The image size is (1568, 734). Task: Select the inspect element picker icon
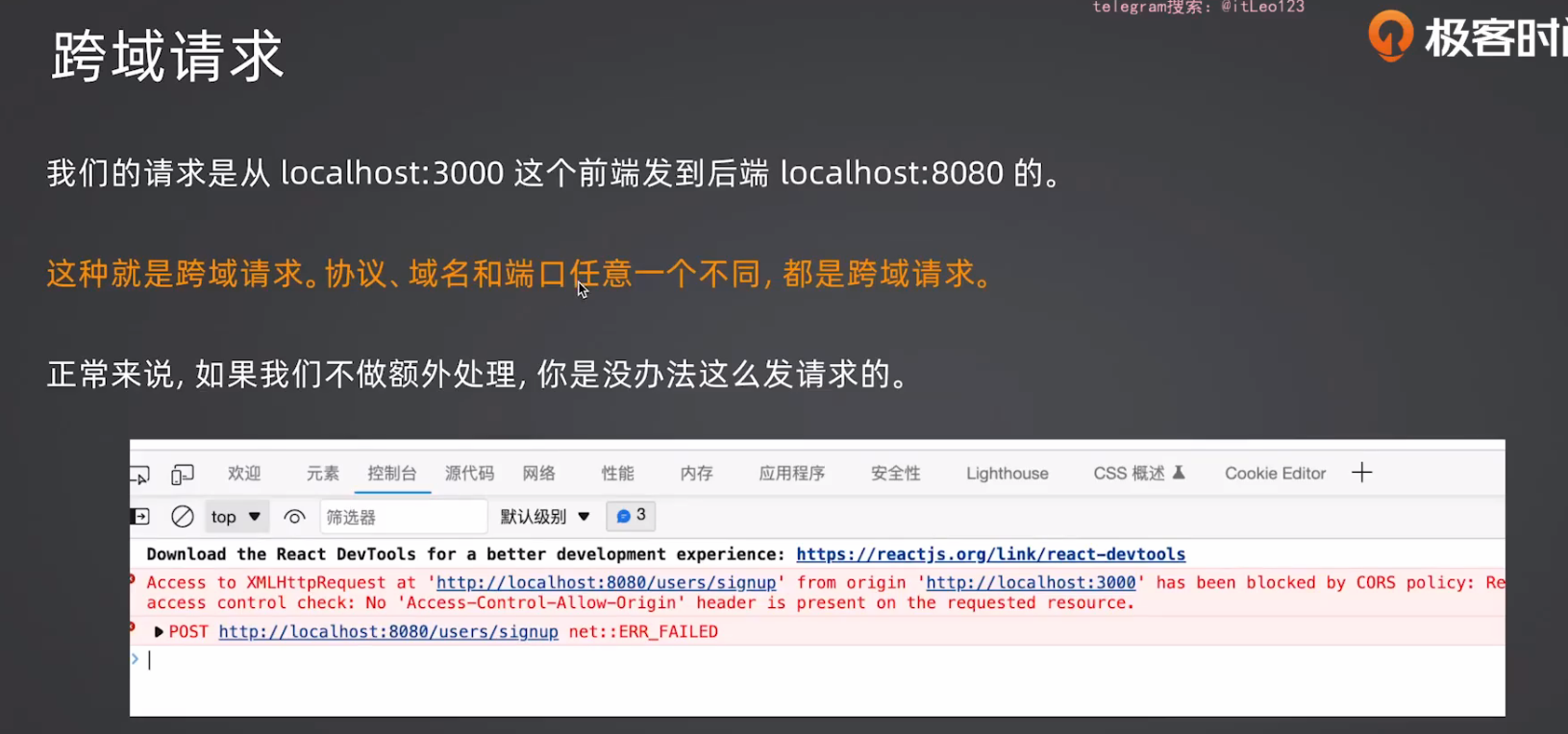(x=140, y=475)
